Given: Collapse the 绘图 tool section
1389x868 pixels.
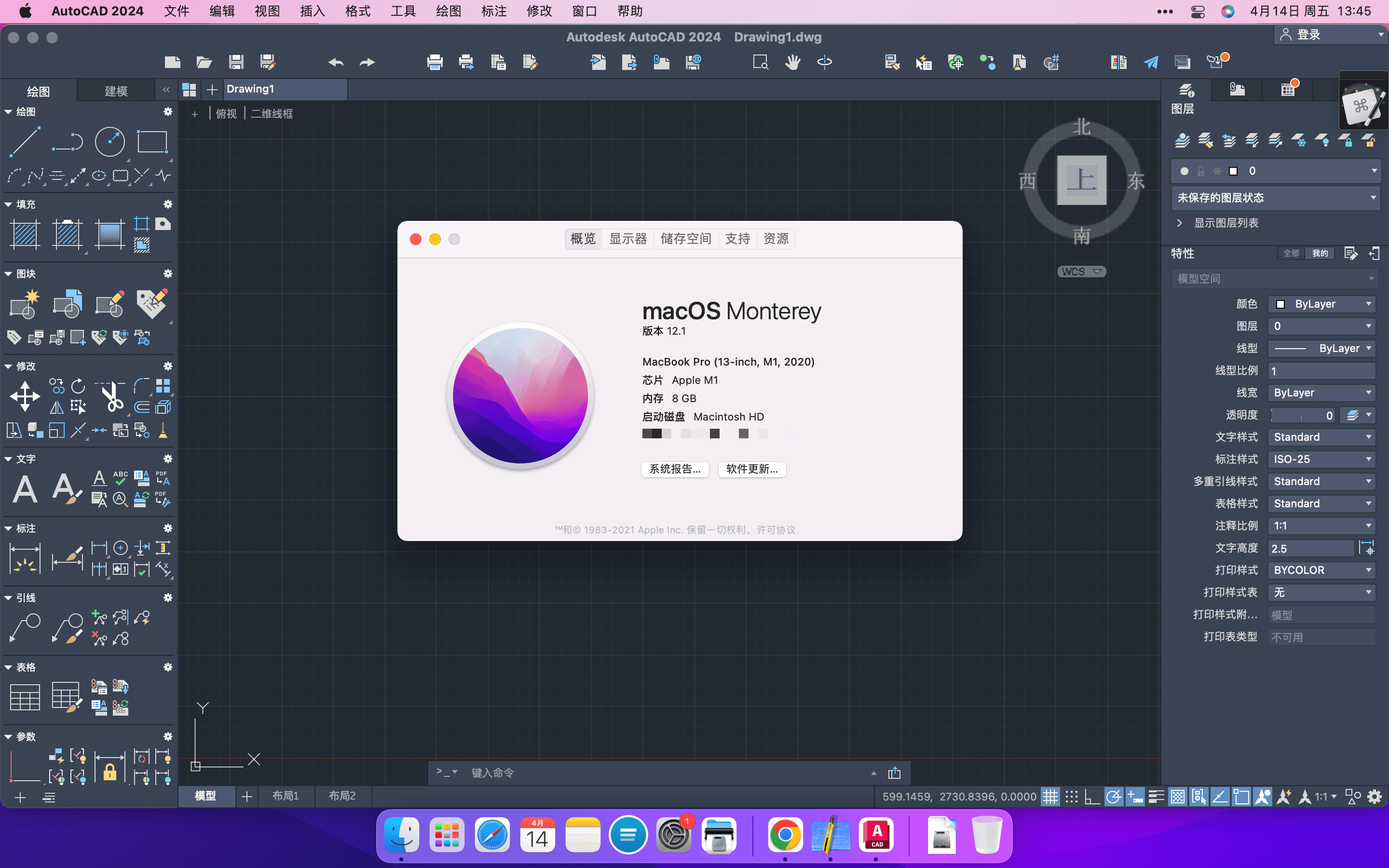Looking at the screenshot, I should click(8, 112).
